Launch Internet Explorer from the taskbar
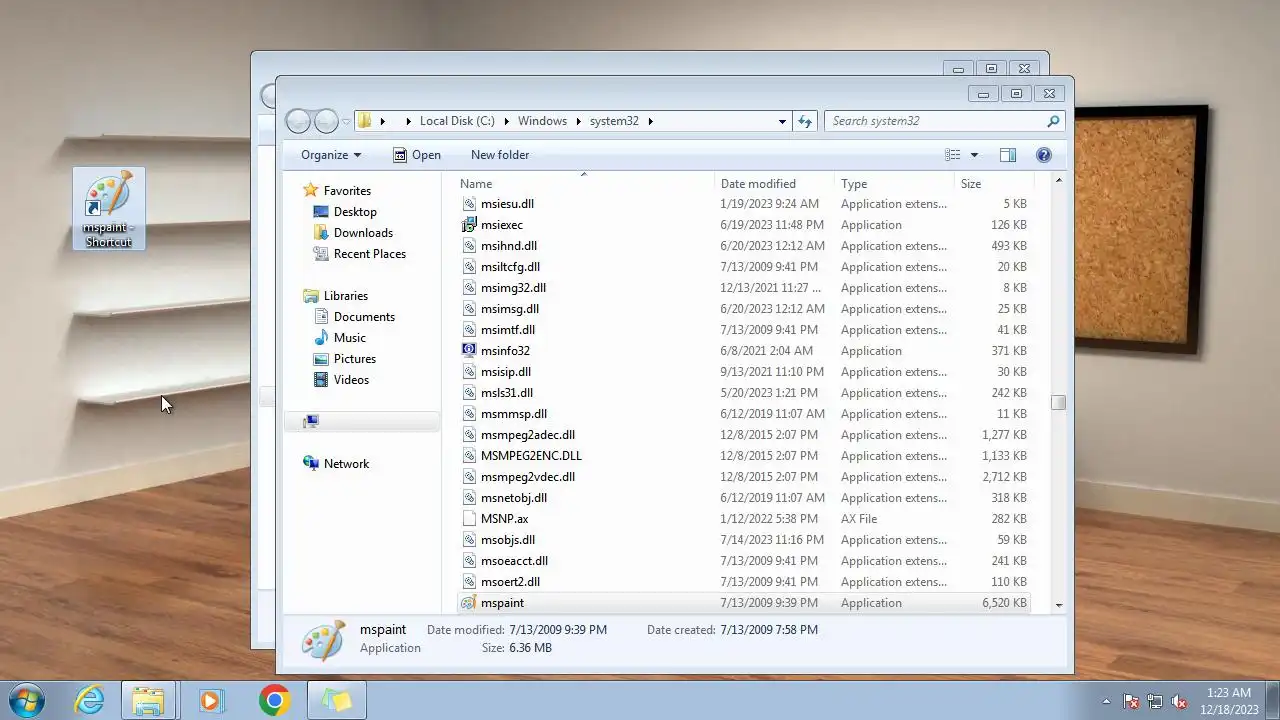This screenshot has width=1280, height=720. click(90, 700)
